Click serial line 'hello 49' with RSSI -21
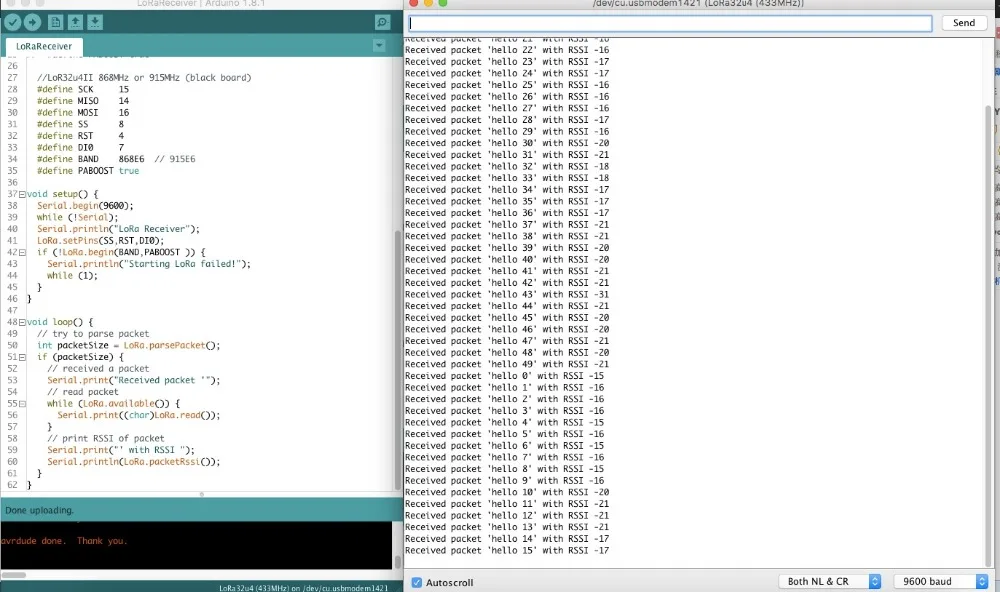Screen dimensions: 1000x592 point(507,364)
